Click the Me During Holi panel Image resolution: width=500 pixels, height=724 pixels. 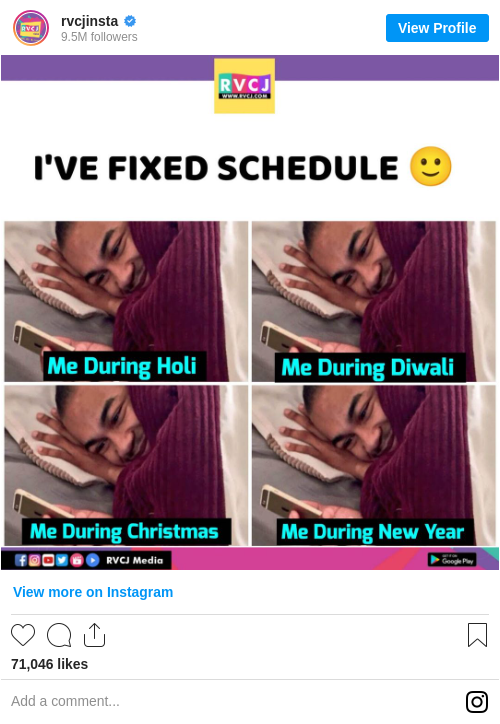click(126, 302)
